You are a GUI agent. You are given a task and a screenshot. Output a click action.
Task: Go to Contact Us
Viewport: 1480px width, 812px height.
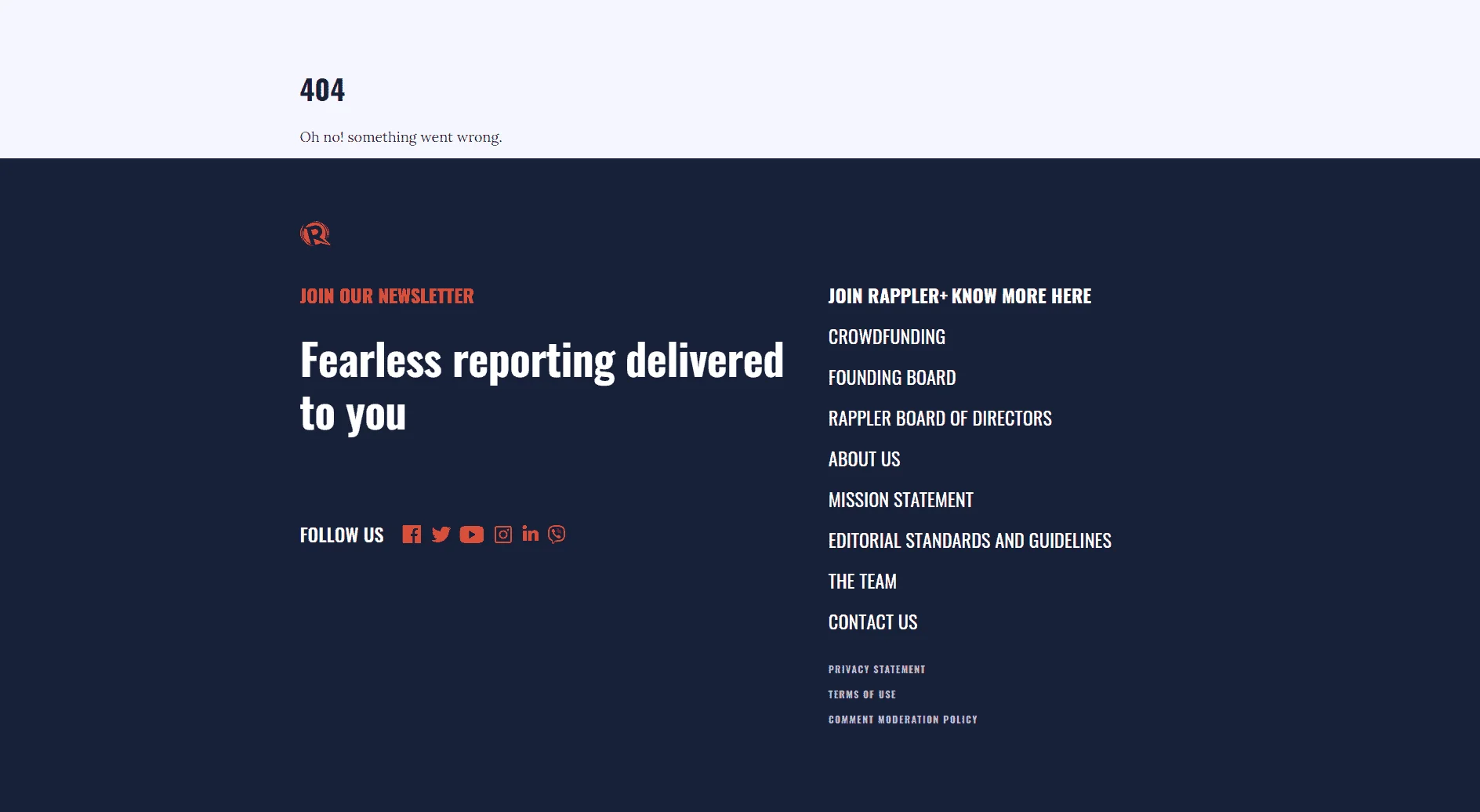[872, 622]
